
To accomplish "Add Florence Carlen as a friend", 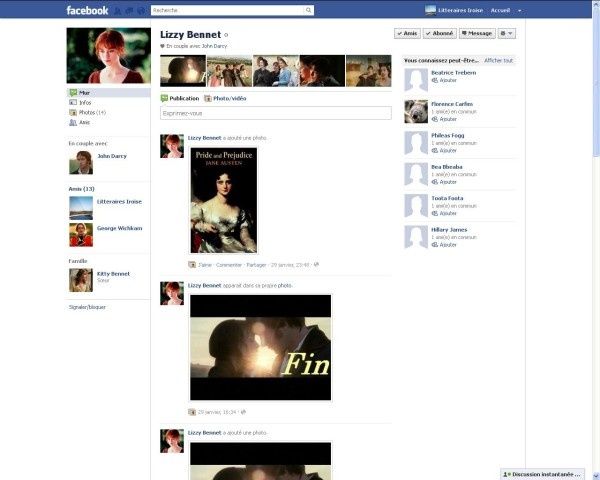I will coord(444,119).
